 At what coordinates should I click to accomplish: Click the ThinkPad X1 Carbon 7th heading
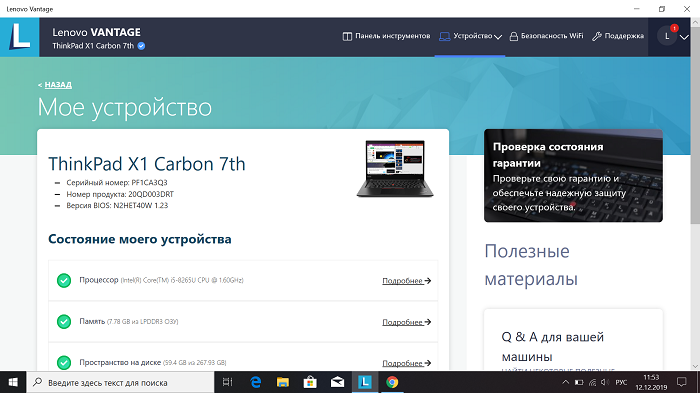point(147,164)
